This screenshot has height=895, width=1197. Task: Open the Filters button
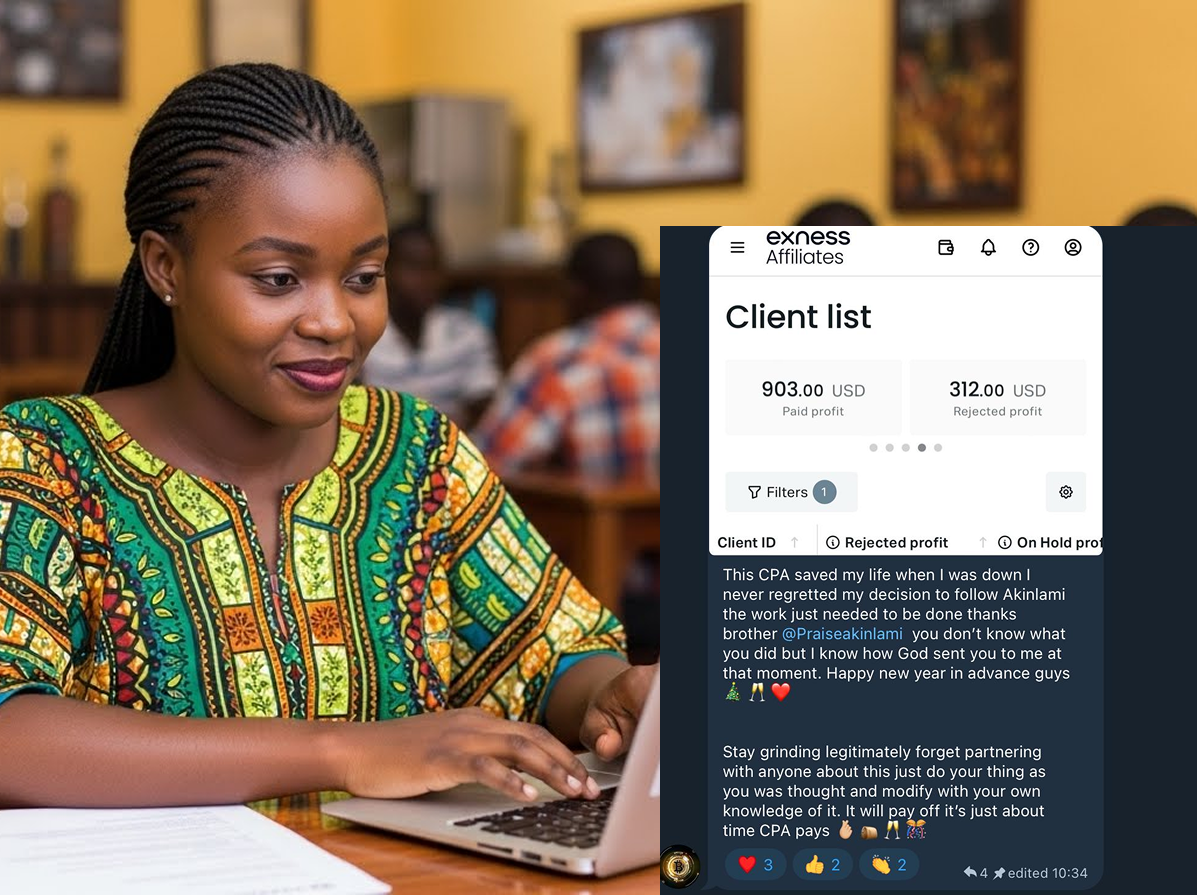(x=791, y=492)
